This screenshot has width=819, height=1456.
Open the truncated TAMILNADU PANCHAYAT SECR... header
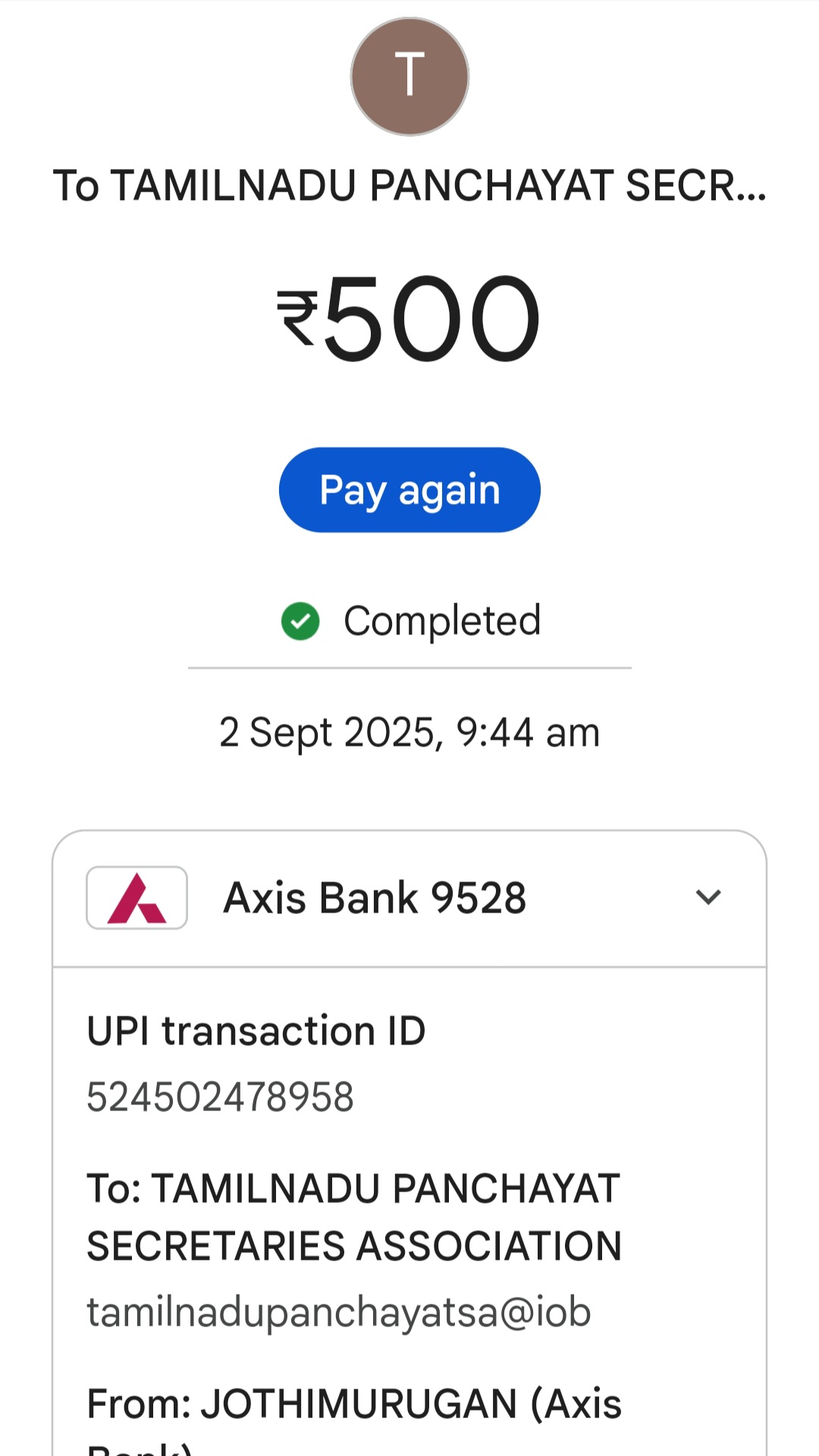409,186
